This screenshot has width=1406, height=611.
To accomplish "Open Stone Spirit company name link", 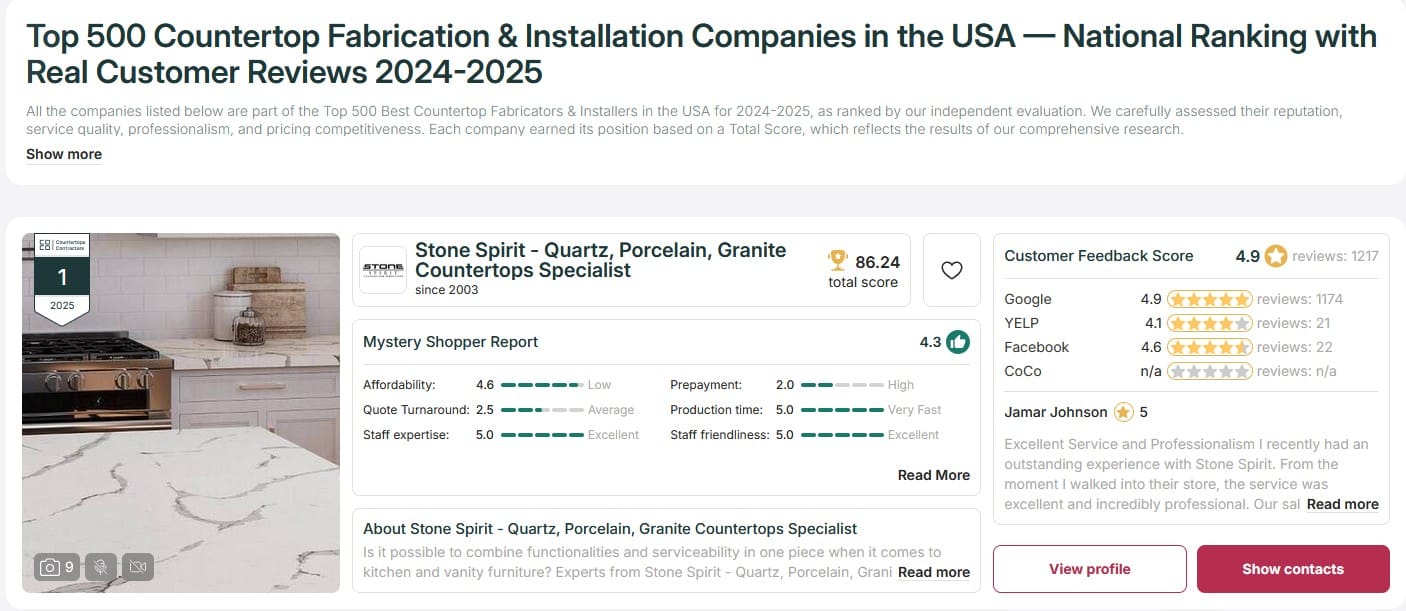I will coord(601,260).
